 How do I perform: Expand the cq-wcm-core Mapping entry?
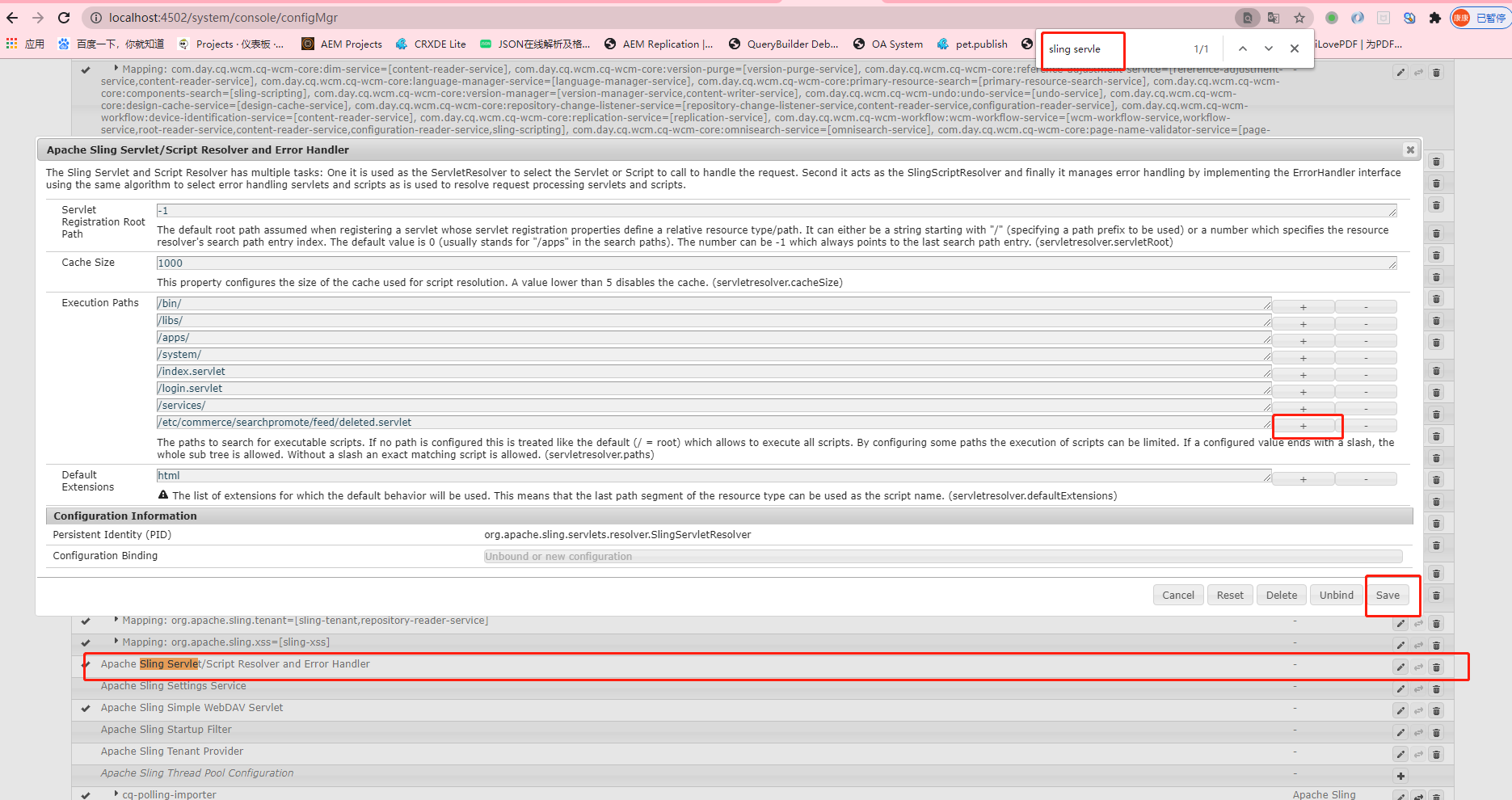tap(116, 69)
